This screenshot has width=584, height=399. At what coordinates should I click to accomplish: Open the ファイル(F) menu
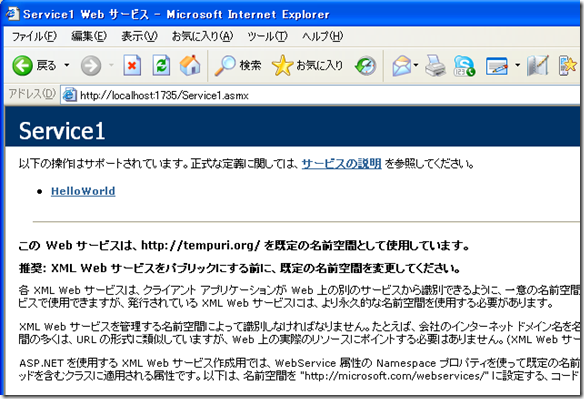click(34, 37)
